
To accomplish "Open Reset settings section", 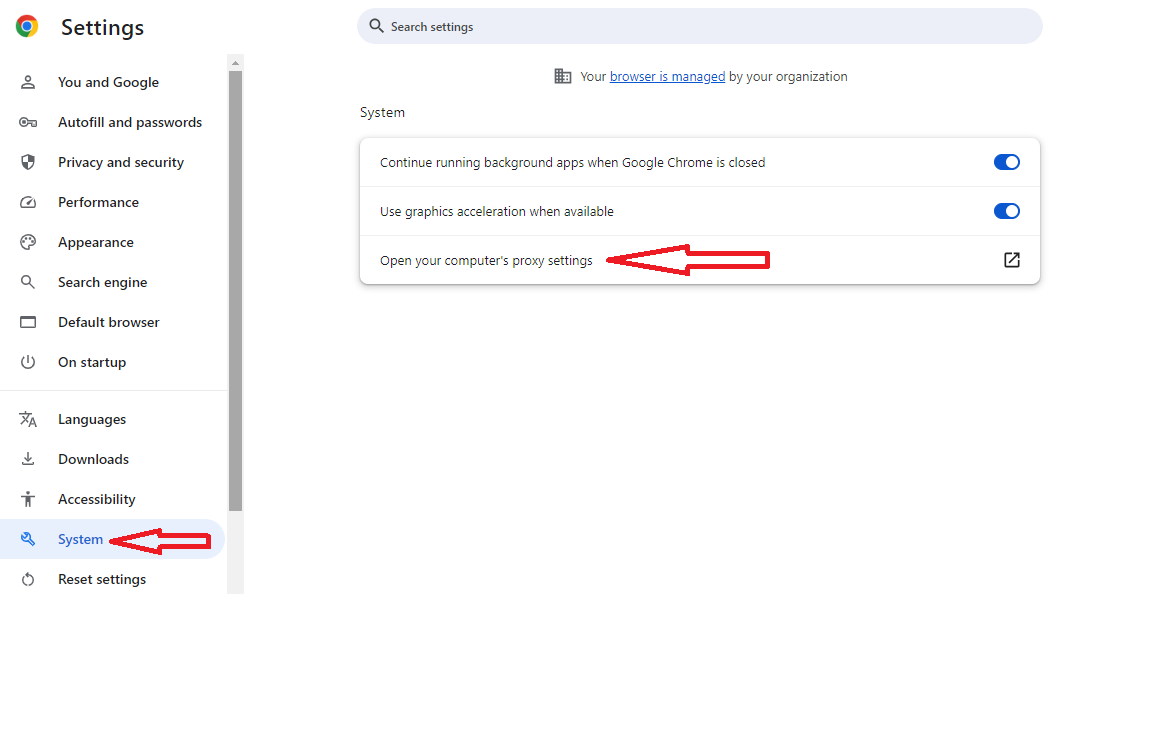I will pyautogui.click(x=101, y=579).
